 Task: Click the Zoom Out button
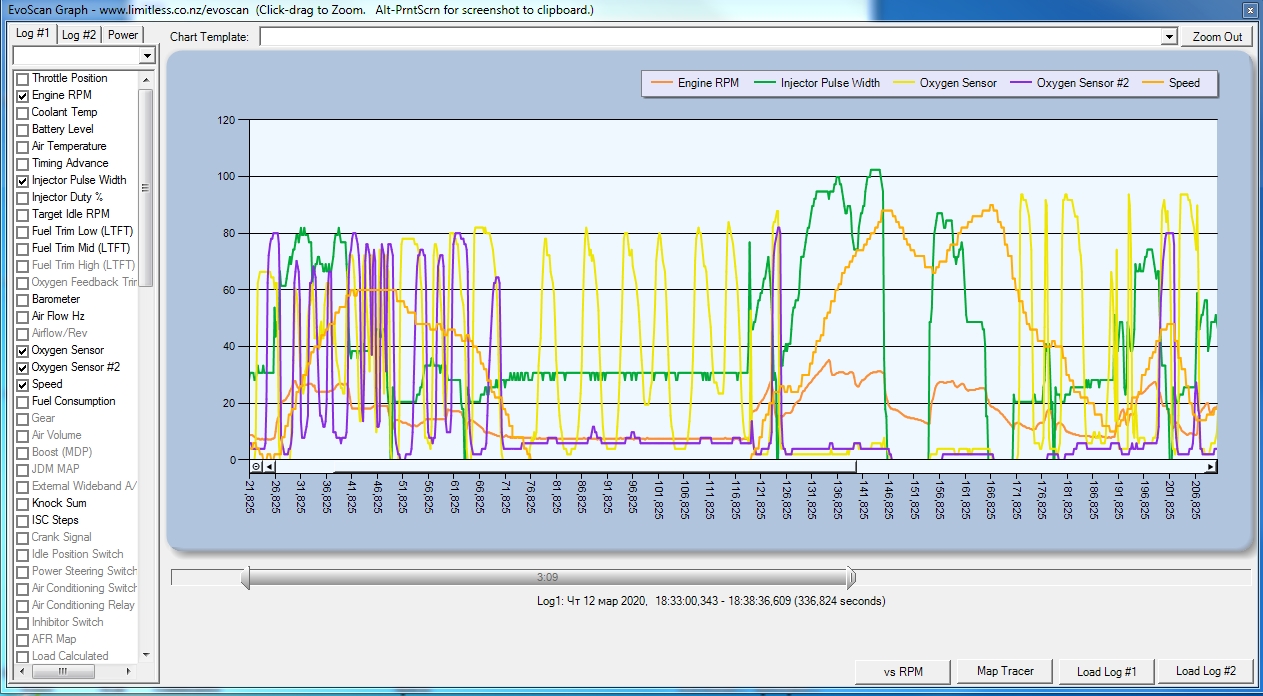(x=1217, y=37)
